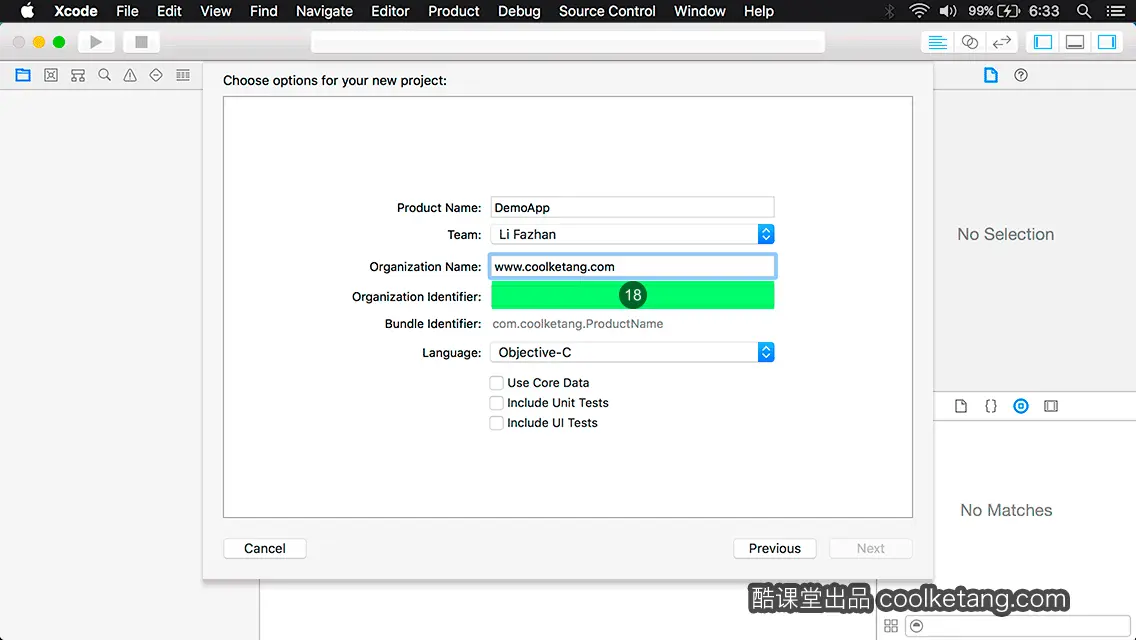Click the battery status indicator
This screenshot has width=1136, height=640.
click(994, 11)
